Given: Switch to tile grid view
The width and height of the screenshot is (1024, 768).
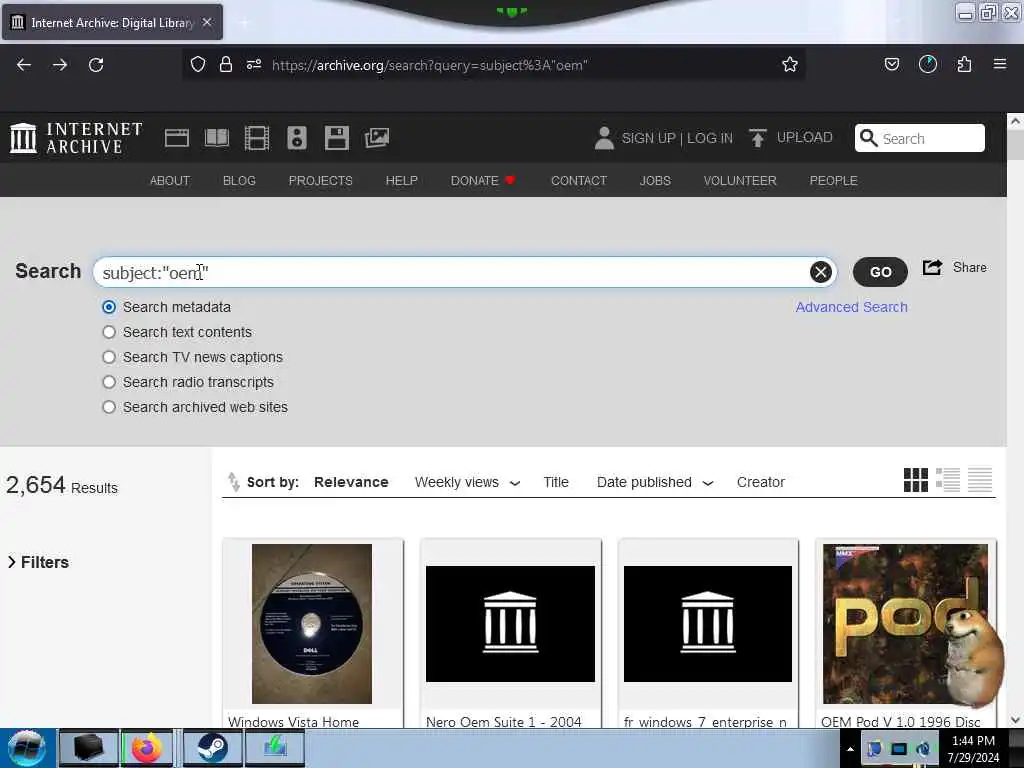Looking at the screenshot, I should point(916,480).
